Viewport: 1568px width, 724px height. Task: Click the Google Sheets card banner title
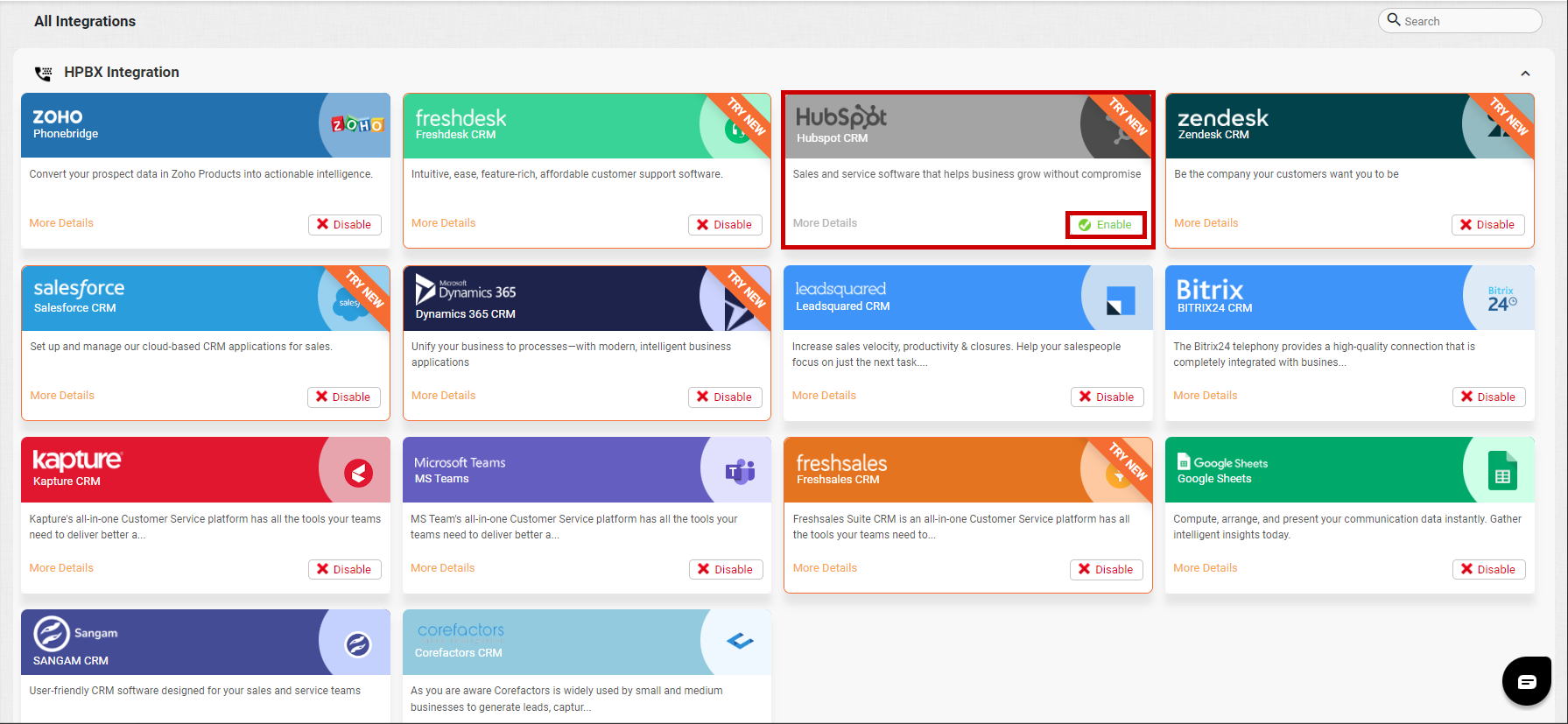(x=1222, y=463)
